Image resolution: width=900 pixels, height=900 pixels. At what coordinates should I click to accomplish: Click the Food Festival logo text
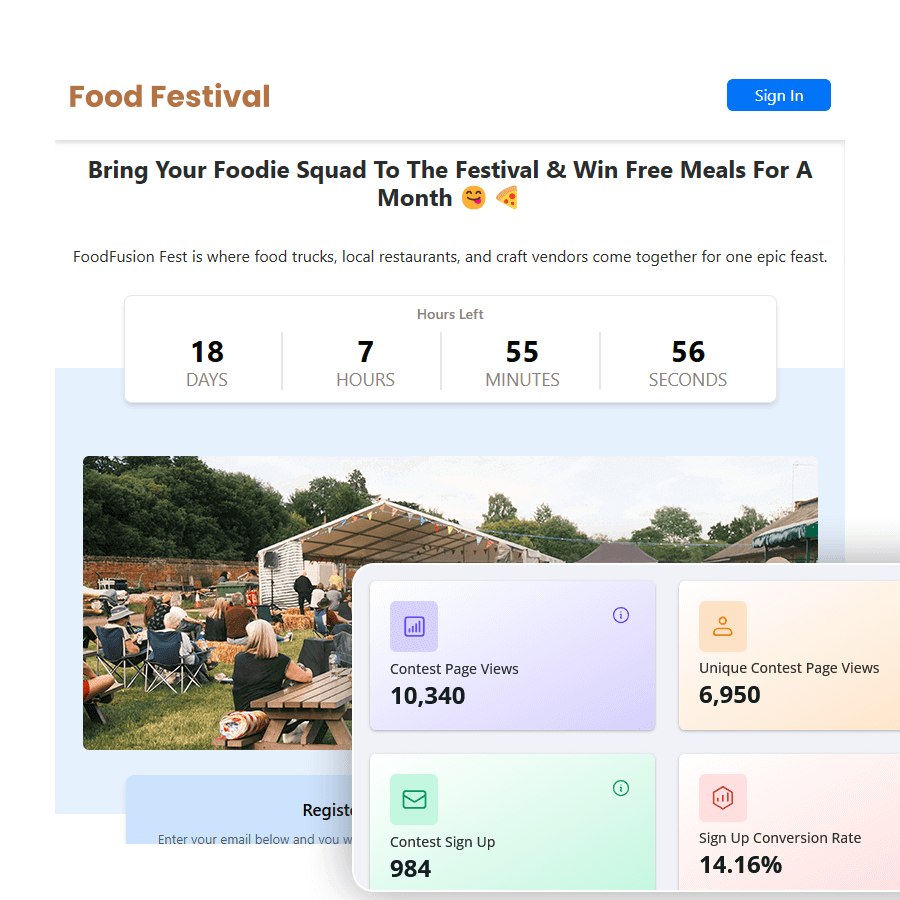pos(169,96)
